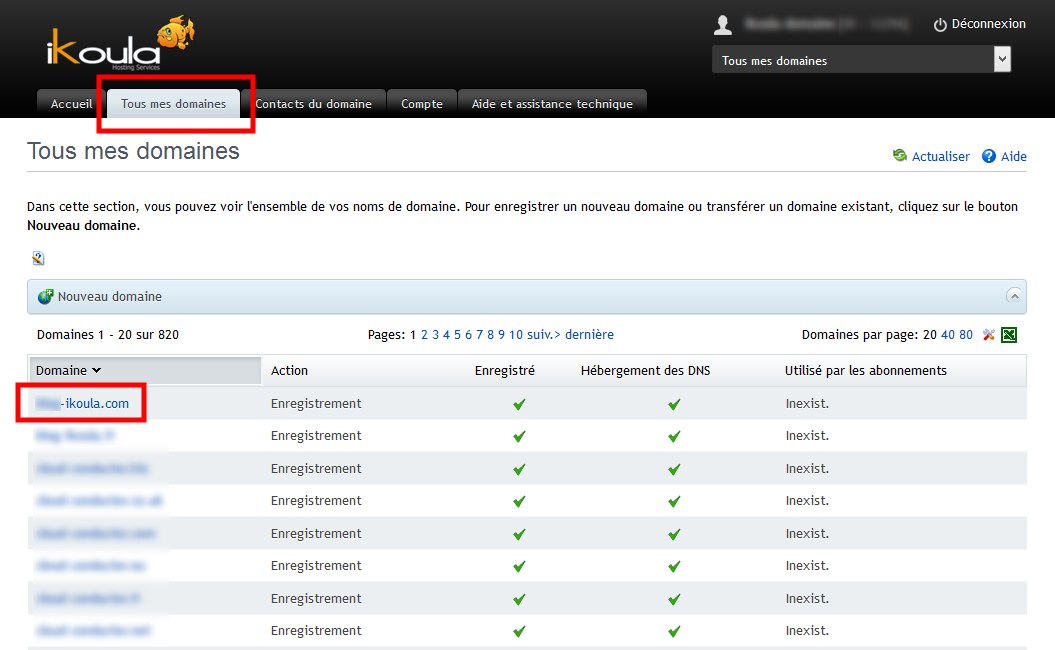Image resolution: width=1055 pixels, height=650 pixels.
Task: Go to the Compte tab
Action: click(x=421, y=104)
